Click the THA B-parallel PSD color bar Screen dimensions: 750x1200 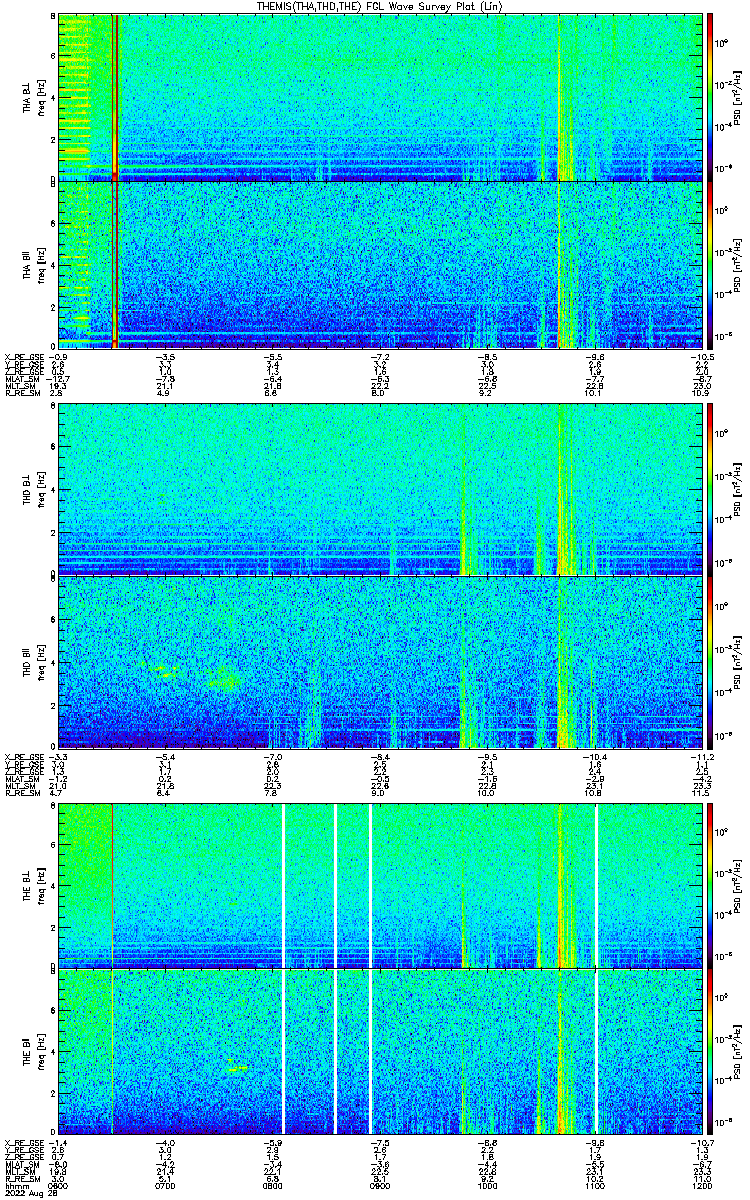(711, 265)
